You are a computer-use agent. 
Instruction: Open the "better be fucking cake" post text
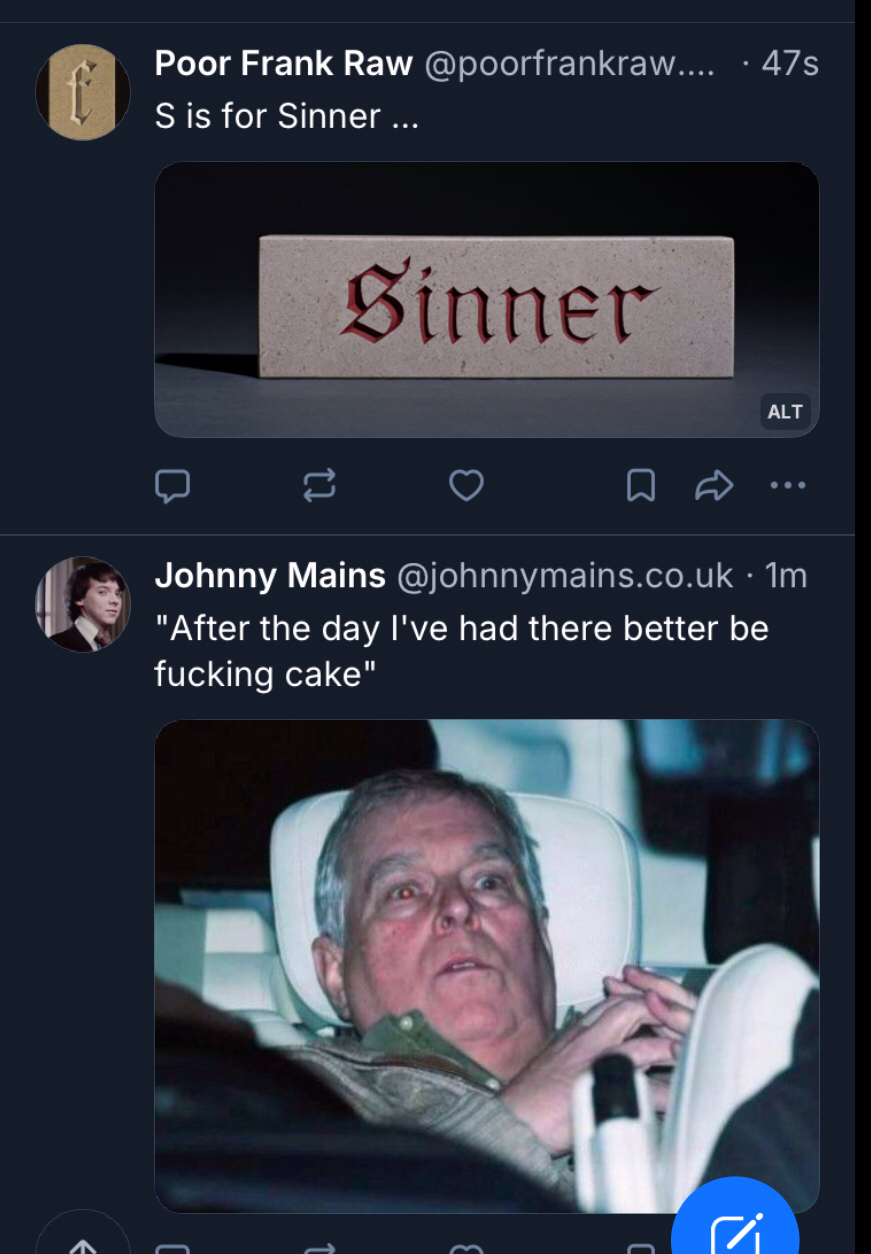(460, 651)
